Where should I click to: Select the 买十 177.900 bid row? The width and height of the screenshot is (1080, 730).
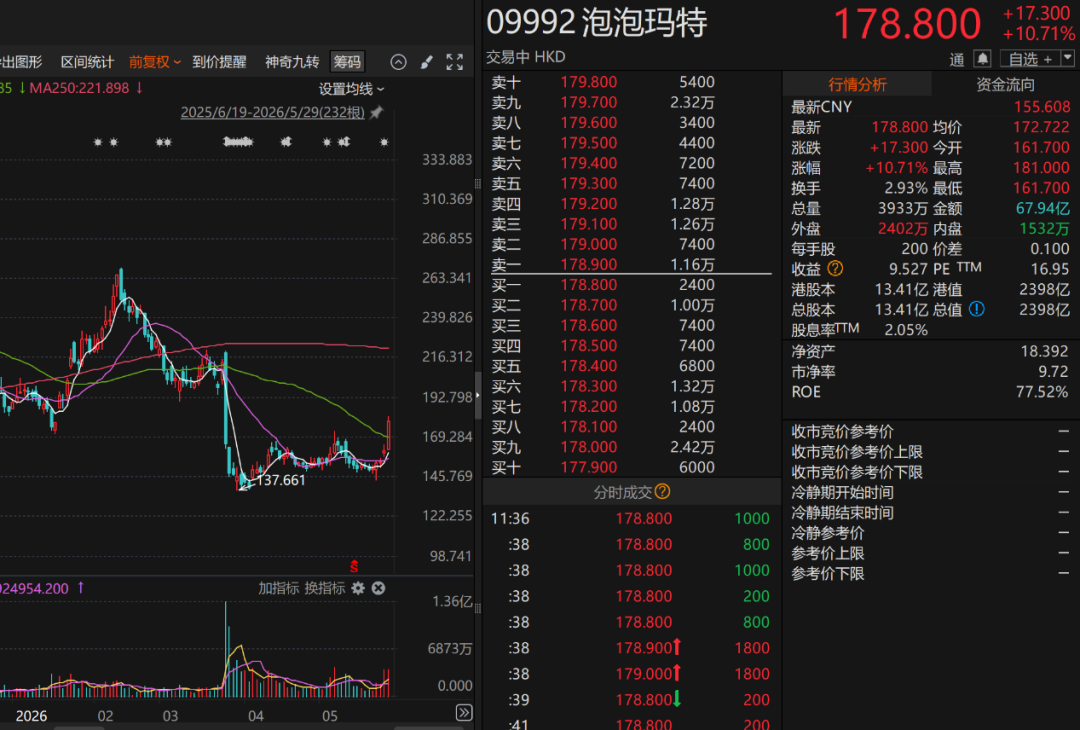point(631,467)
